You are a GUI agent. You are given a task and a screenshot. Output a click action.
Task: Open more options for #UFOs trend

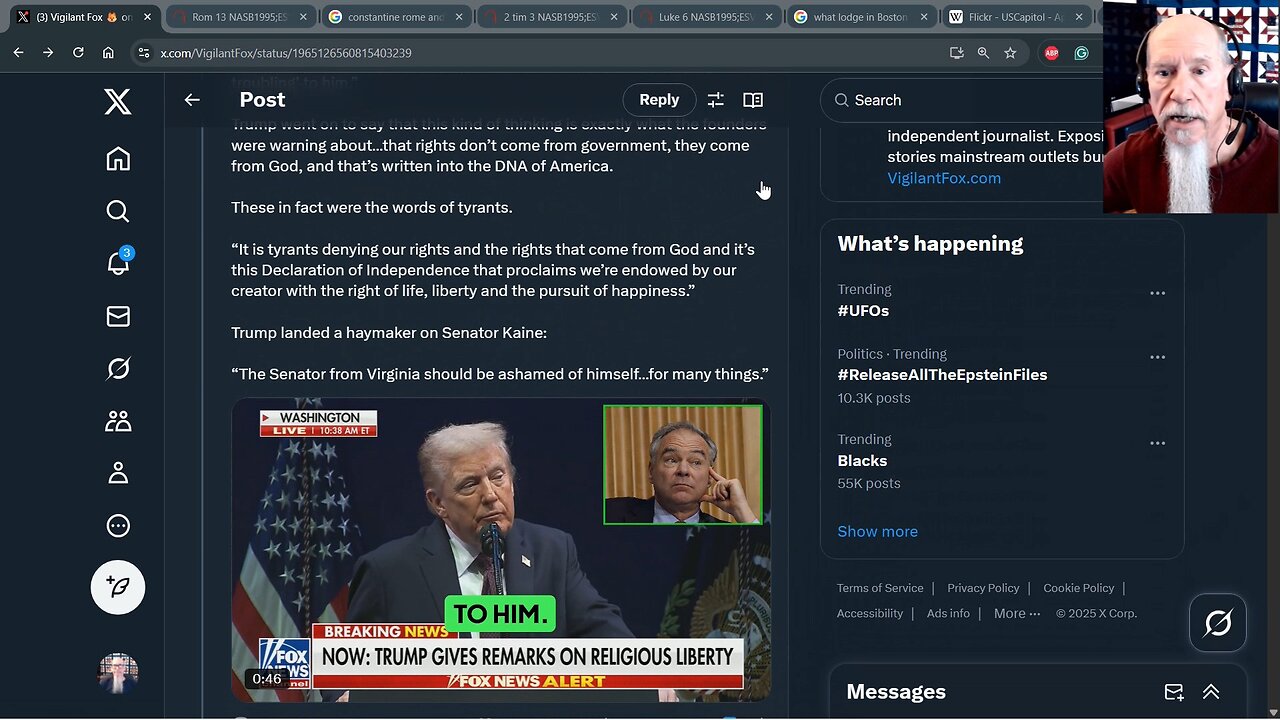pos(1157,293)
